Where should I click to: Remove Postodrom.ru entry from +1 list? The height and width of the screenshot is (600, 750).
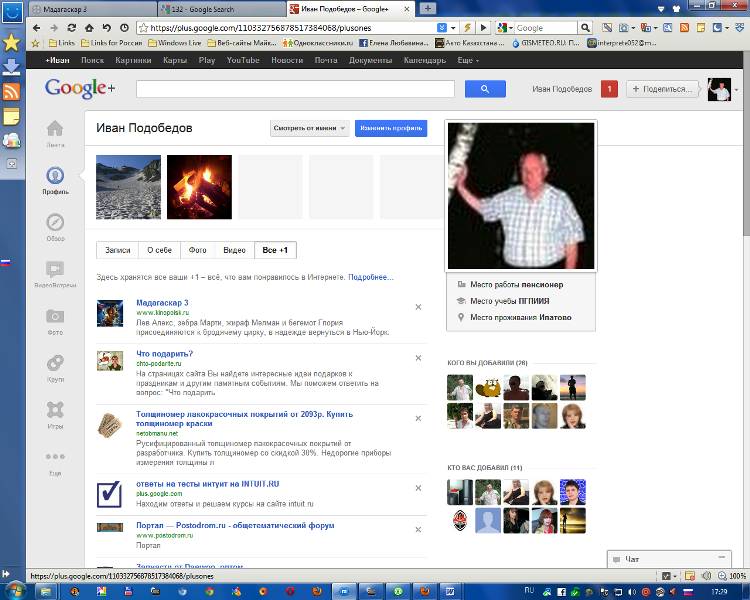click(418, 530)
